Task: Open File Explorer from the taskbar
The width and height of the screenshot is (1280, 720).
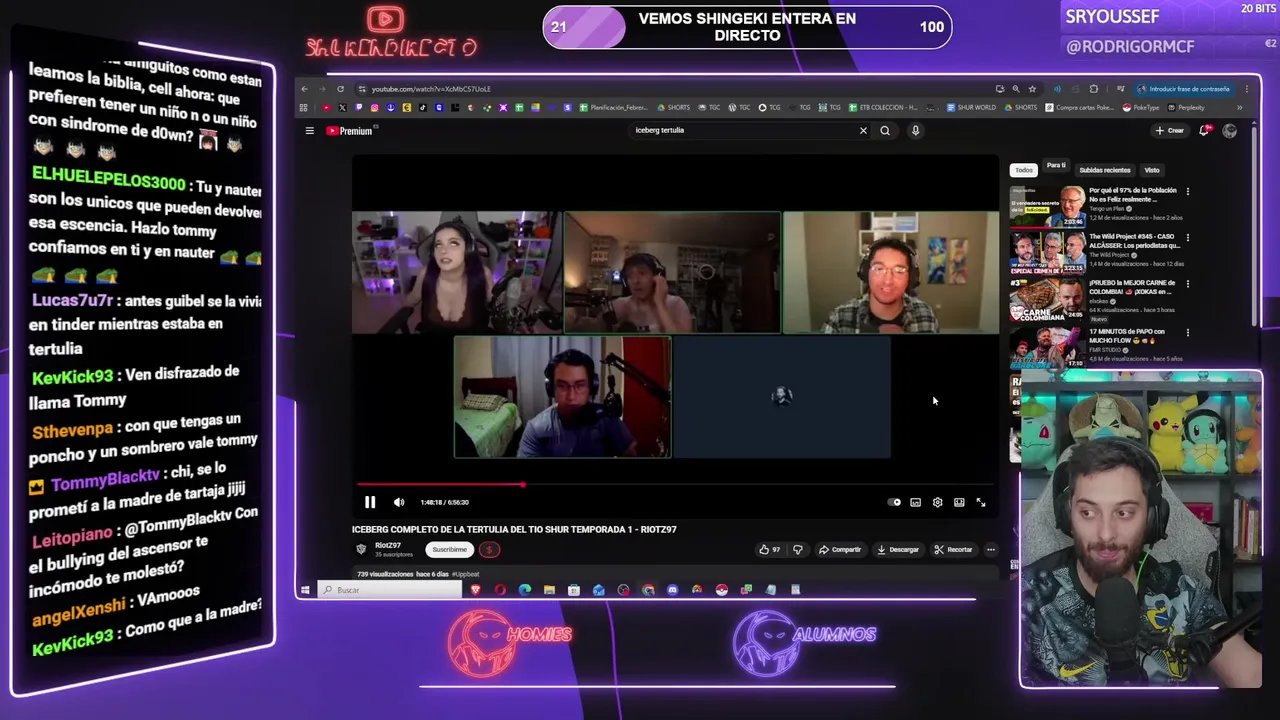Action: pos(549,590)
